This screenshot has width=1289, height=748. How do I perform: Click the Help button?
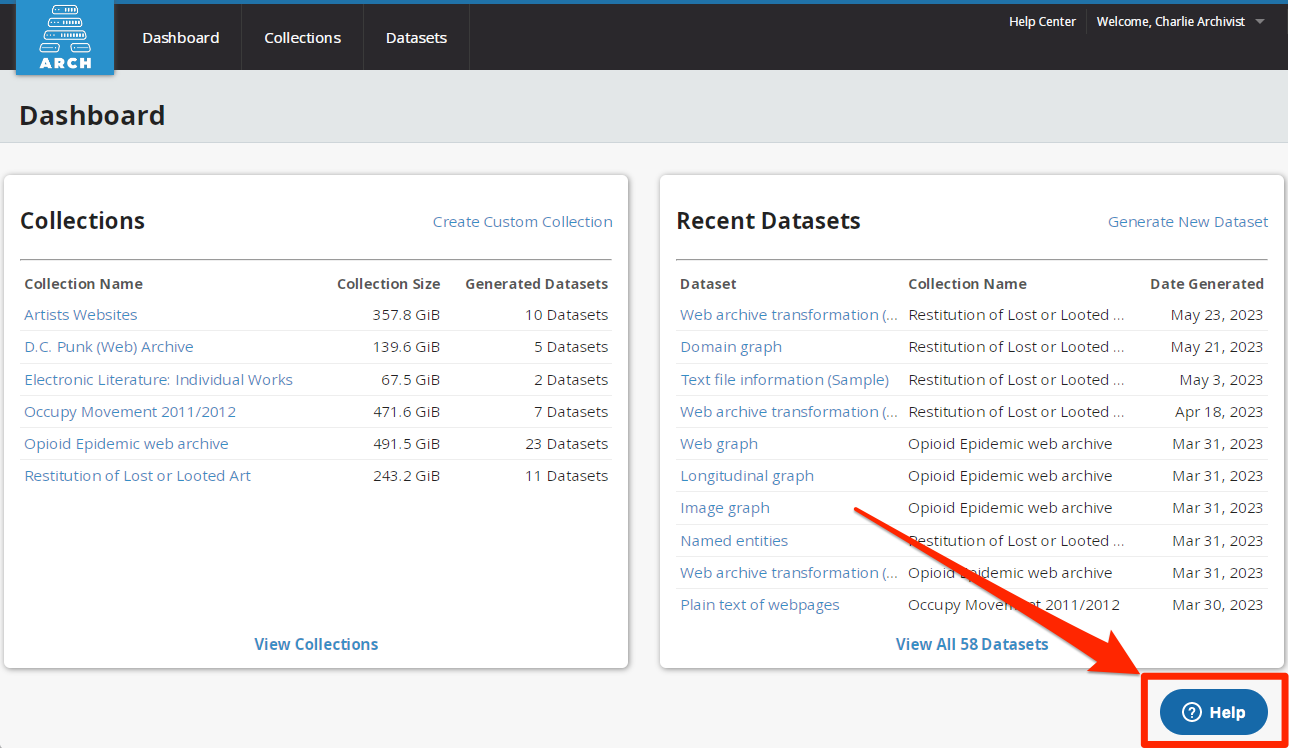tap(1214, 712)
